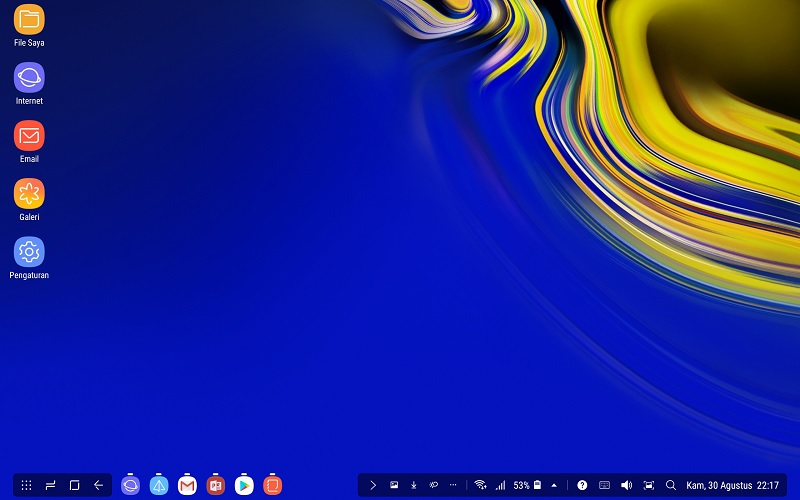Show more notifications via three-dots icon
The width and height of the screenshot is (800, 500).
pos(453,485)
